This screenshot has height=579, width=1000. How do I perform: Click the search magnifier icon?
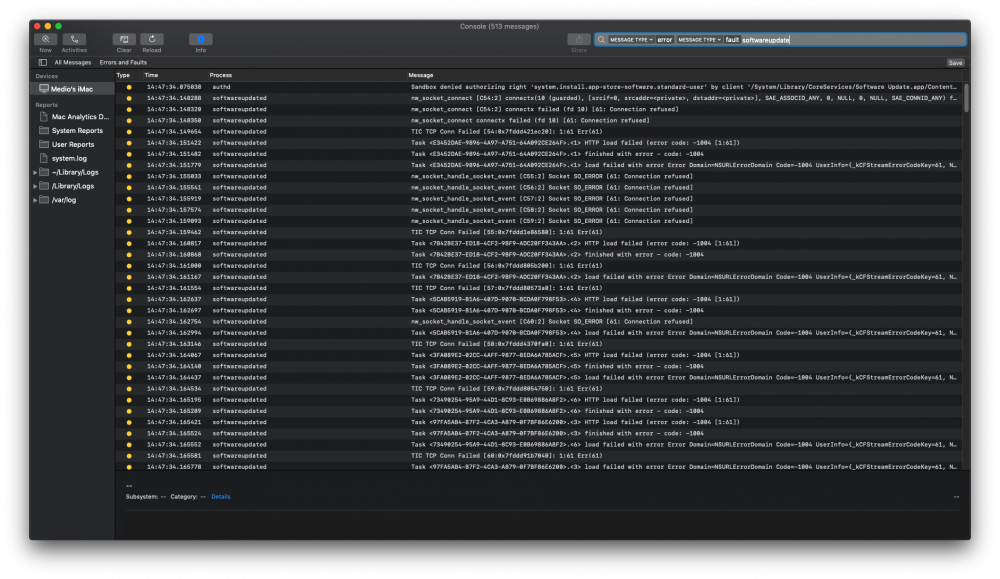pyautogui.click(x=601, y=40)
